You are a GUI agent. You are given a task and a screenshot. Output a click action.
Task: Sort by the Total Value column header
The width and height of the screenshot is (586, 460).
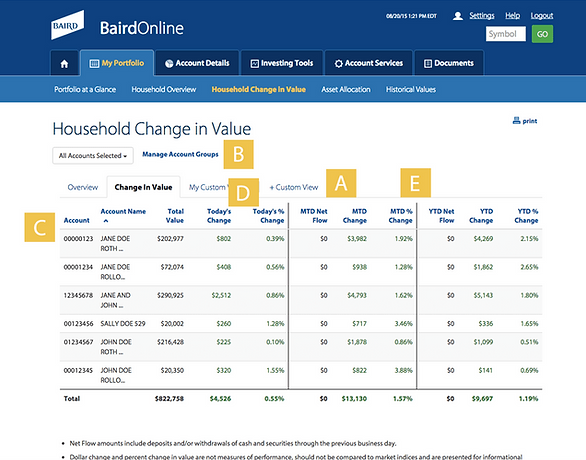(175, 216)
